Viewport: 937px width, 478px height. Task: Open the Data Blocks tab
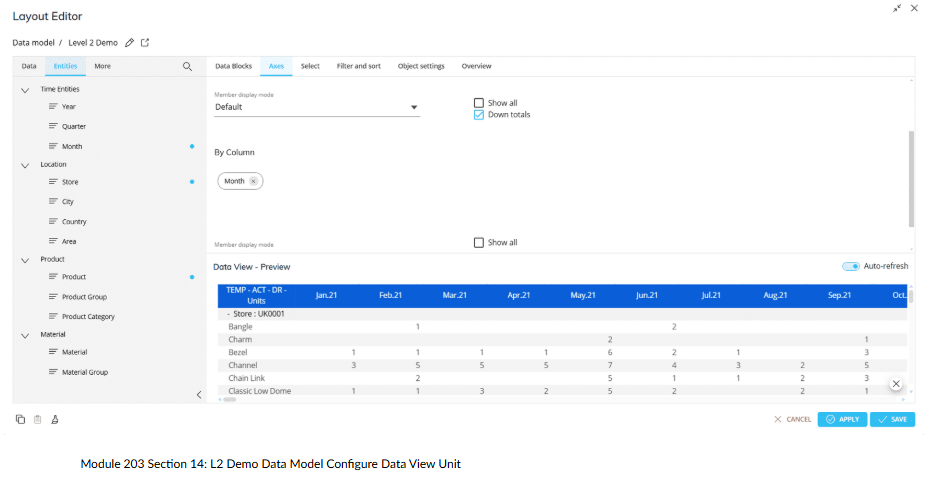tap(234, 66)
